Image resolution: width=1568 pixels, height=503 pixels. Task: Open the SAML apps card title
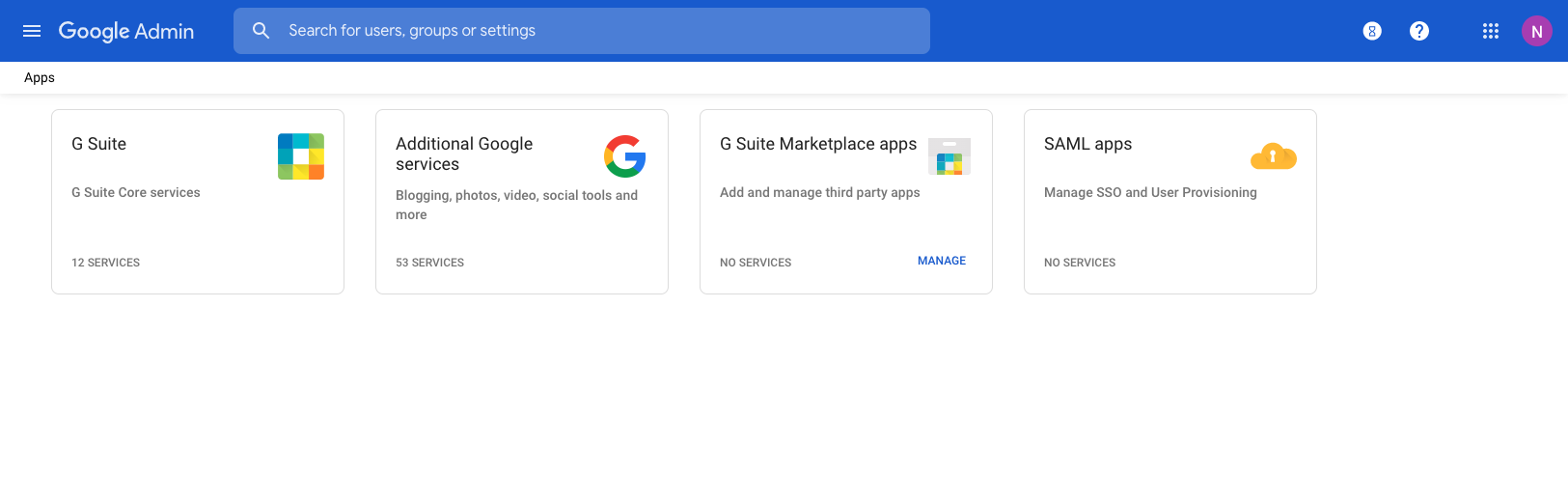1088,144
